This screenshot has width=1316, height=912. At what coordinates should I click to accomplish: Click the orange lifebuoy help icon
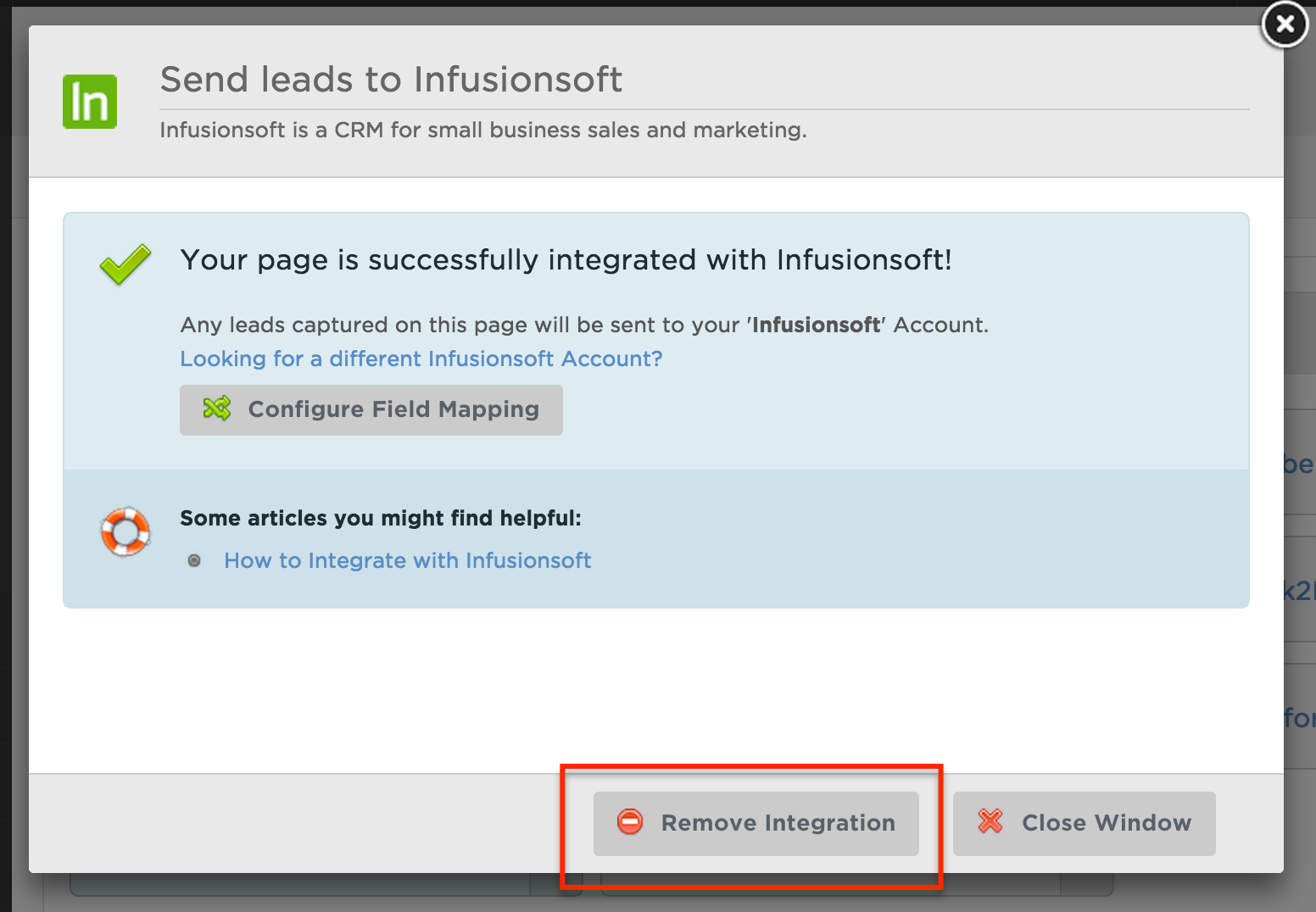[125, 531]
